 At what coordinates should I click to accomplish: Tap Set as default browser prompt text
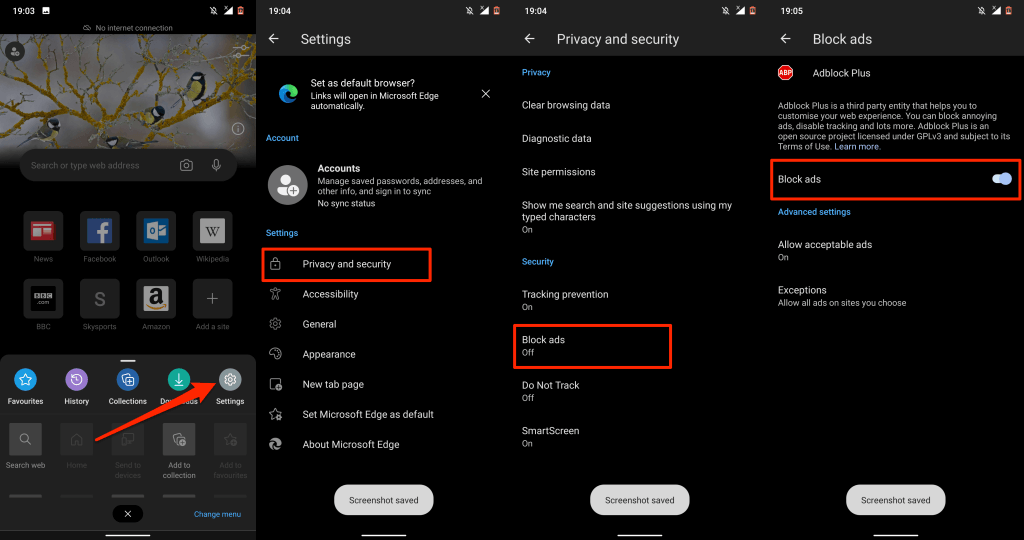point(374,95)
